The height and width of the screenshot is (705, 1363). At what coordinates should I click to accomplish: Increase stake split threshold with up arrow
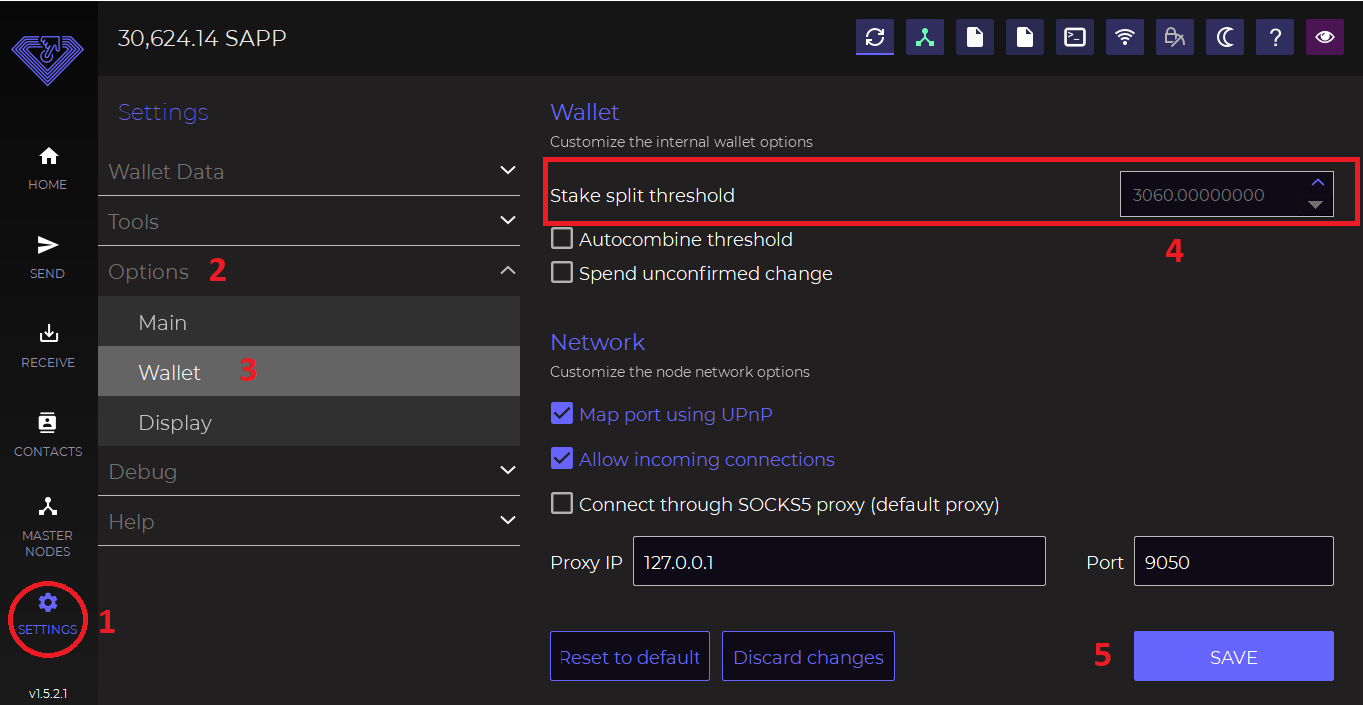pyautogui.click(x=1317, y=183)
